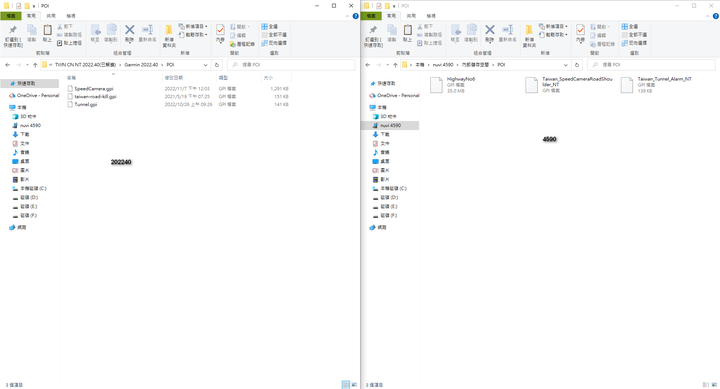This screenshot has width=720, height=389.
Task: Click 新增資料夾 icon in right window ribbon
Action: pos(529,30)
